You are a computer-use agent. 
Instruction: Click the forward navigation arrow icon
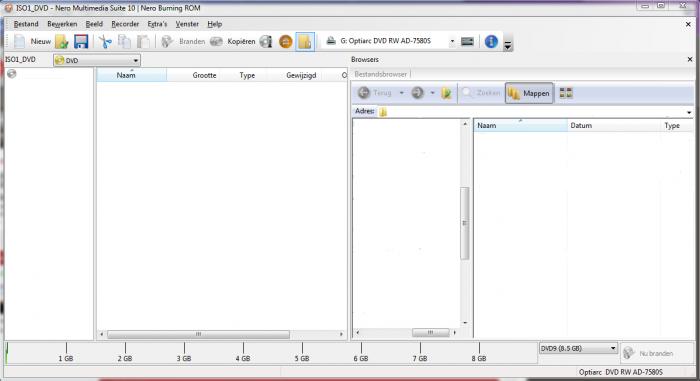[417, 93]
